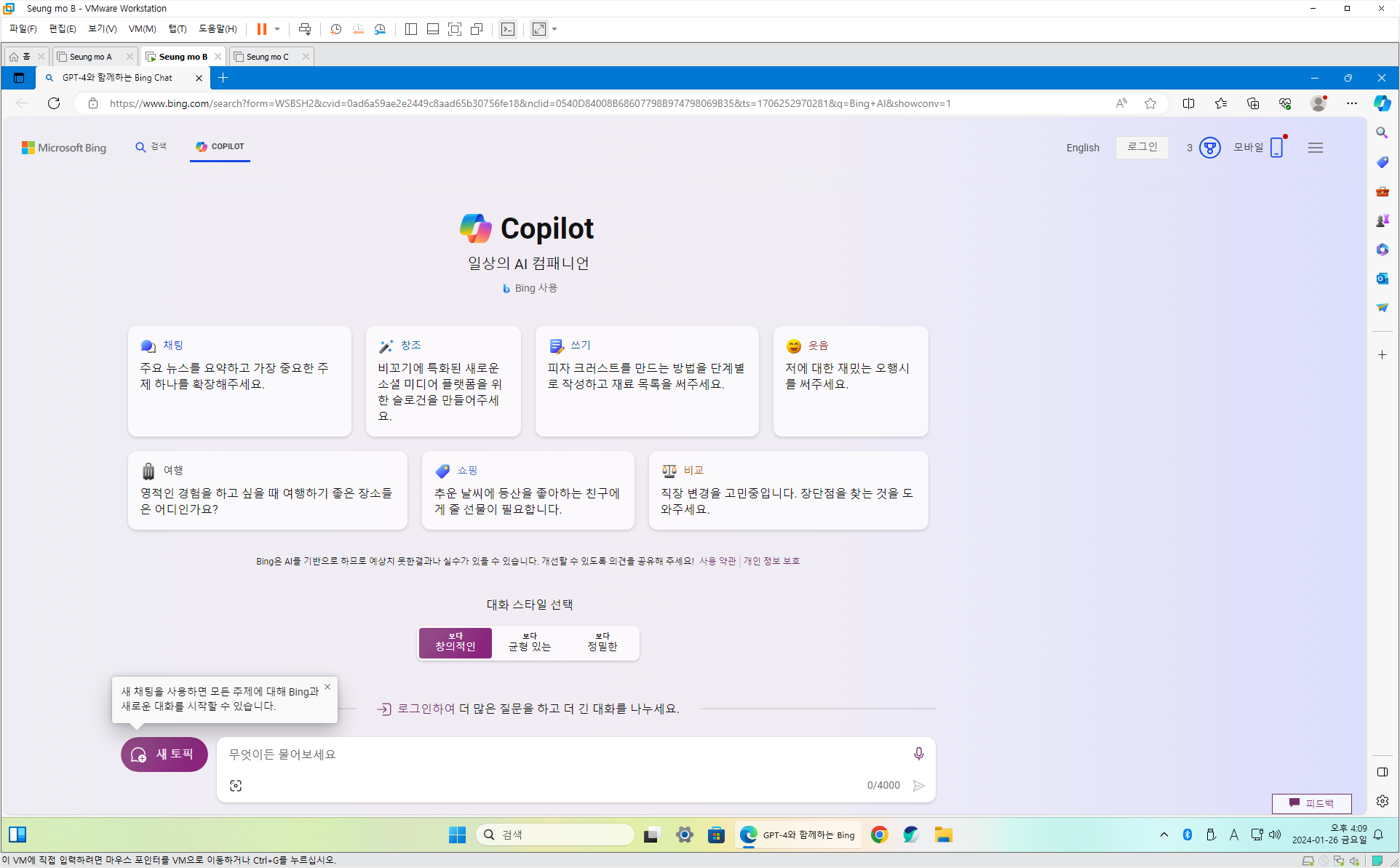The height and width of the screenshot is (868, 1400).
Task: Open Microsoft Rewards trophy icon
Action: pos(1209,148)
